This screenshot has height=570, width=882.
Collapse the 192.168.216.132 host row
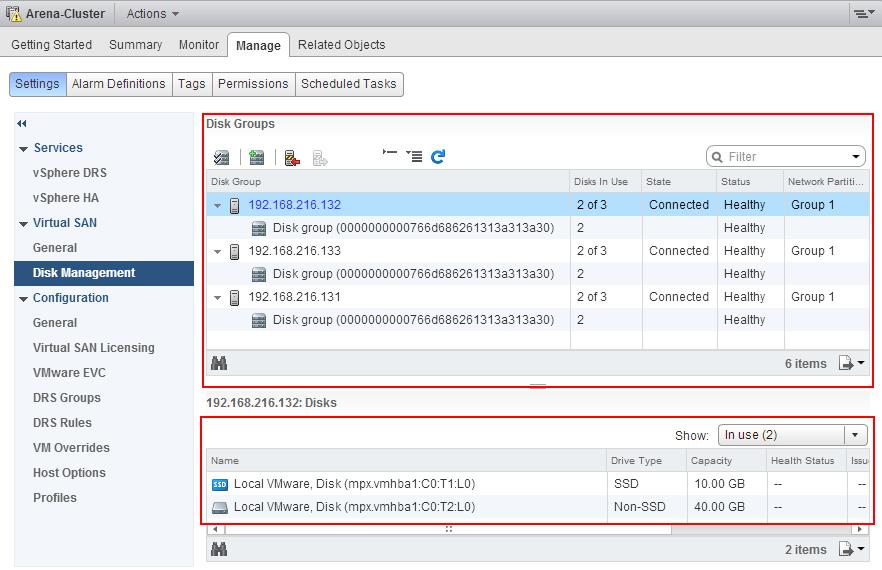pyautogui.click(x=217, y=206)
